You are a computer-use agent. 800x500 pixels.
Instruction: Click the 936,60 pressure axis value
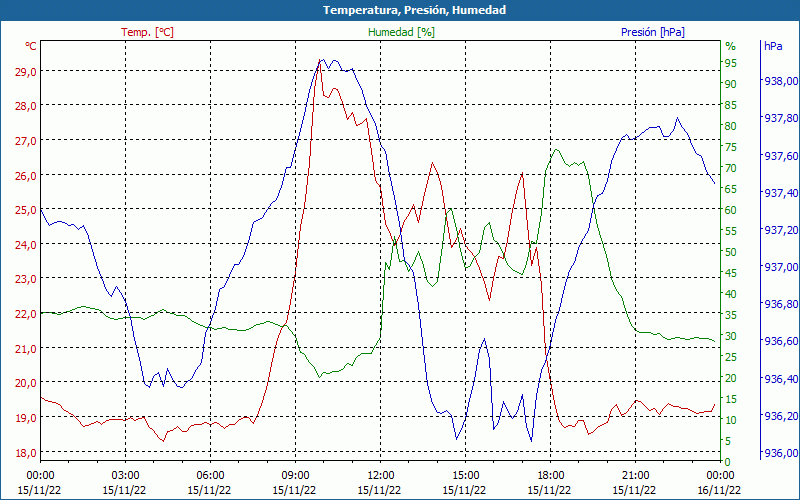[781, 341]
